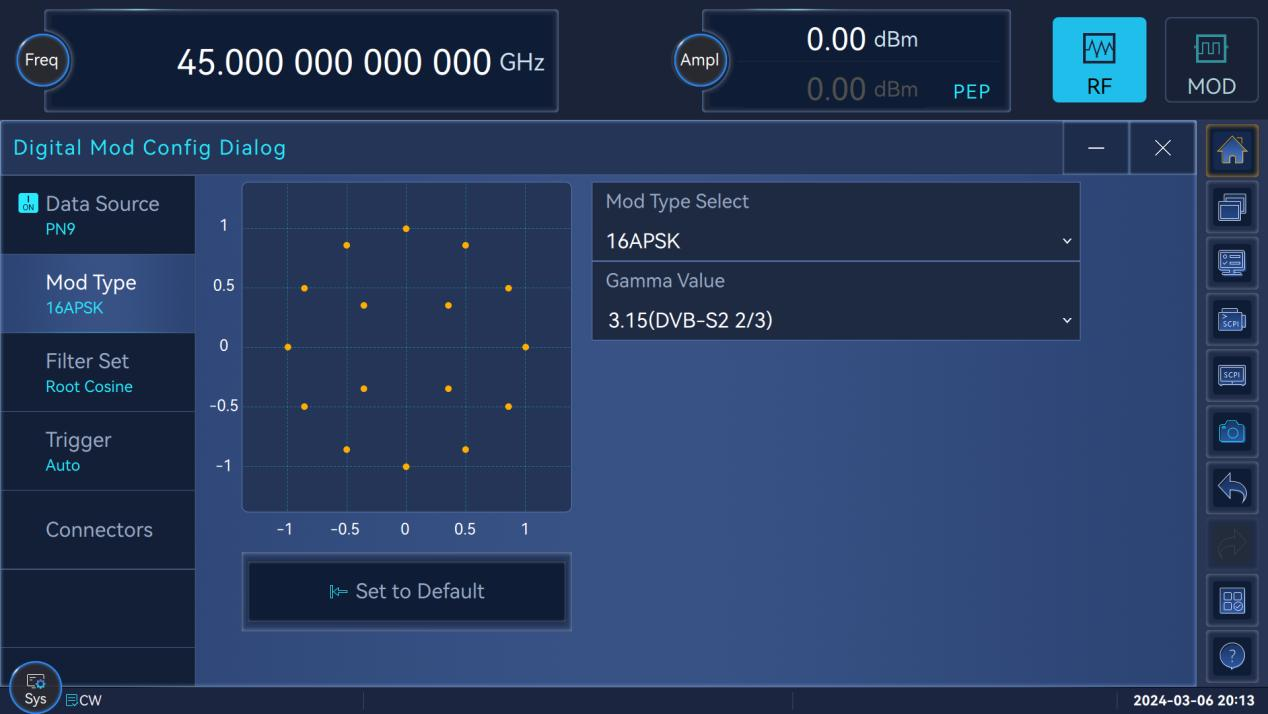Open help with question mark icon
The width and height of the screenshot is (1268, 714).
coord(1232,655)
